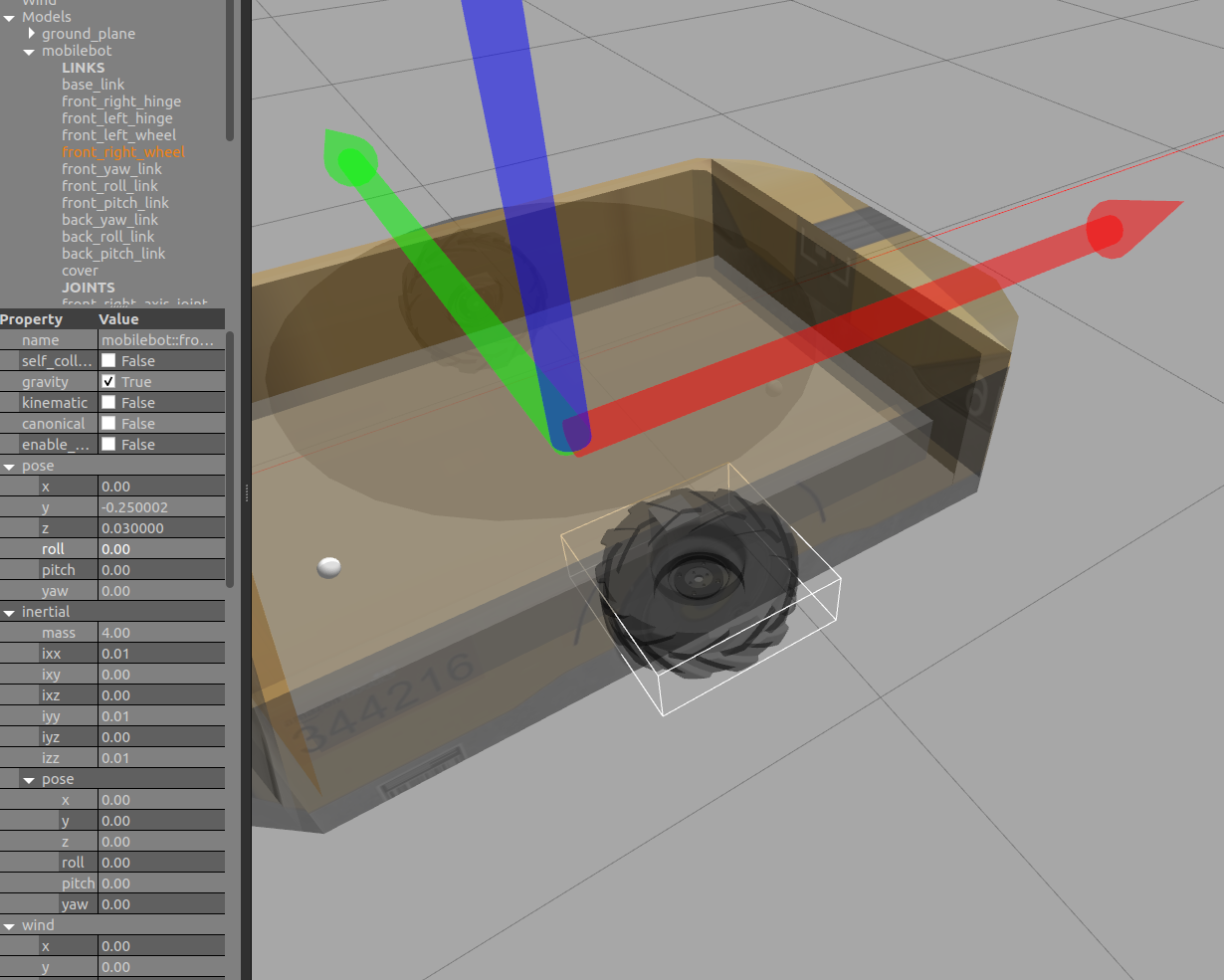Screen dimensions: 1224x980
Task: Expand the ground_plane model node
Action: (32, 34)
